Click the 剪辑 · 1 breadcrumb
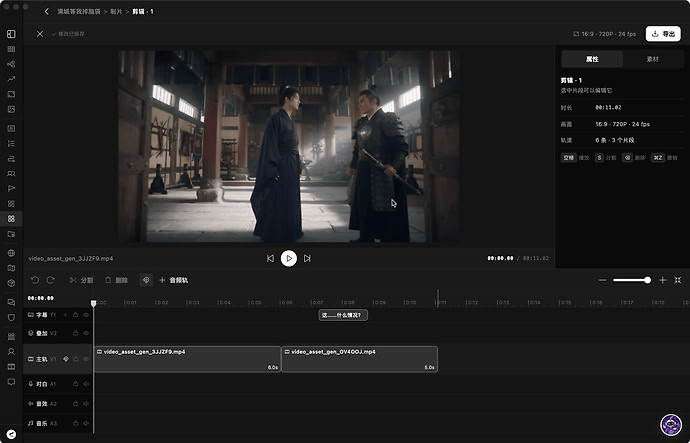The image size is (690, 443). (x=143, y=11)
